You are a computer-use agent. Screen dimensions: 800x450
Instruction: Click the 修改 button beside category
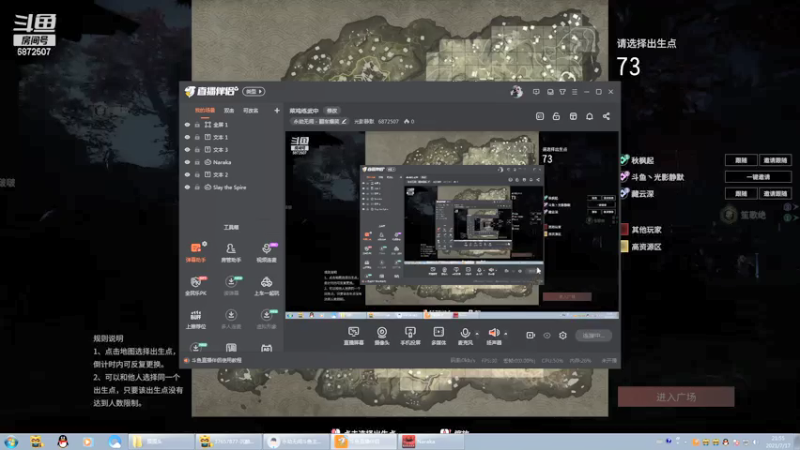click(x=332, y=111)
